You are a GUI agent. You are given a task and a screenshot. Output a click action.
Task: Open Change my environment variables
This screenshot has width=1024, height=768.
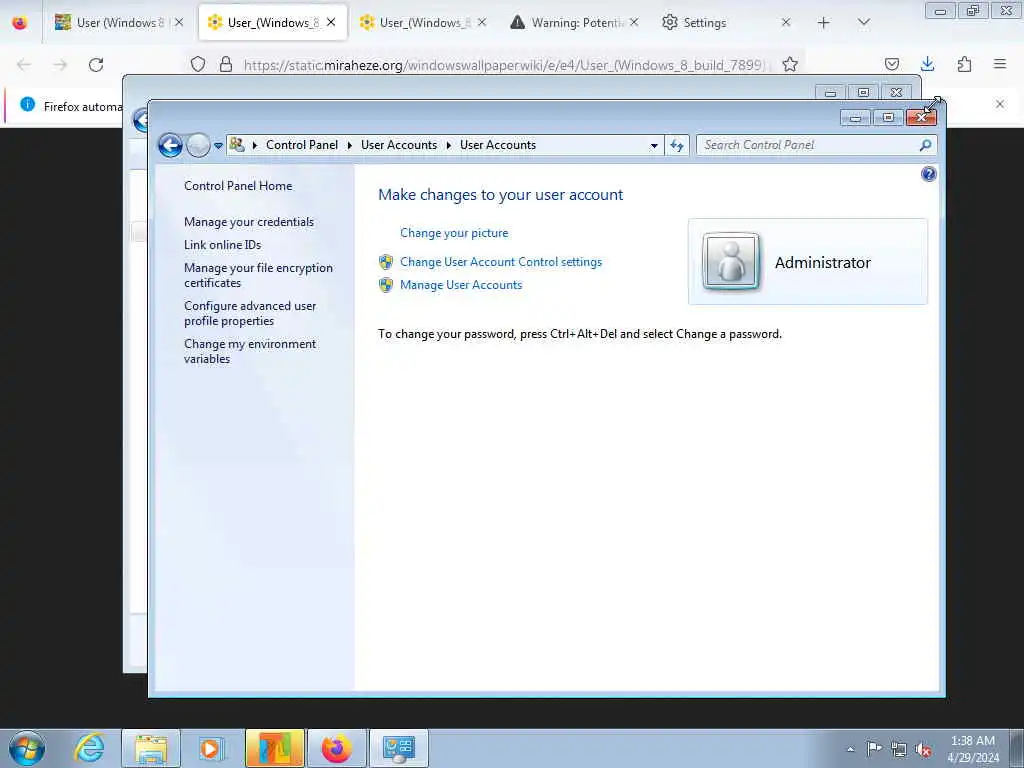point(249,351)
